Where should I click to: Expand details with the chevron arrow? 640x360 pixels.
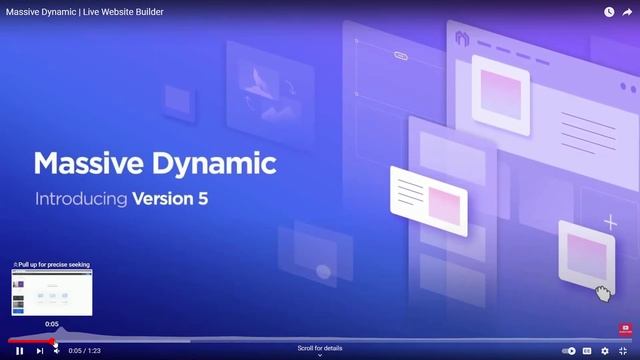point(320,356)
